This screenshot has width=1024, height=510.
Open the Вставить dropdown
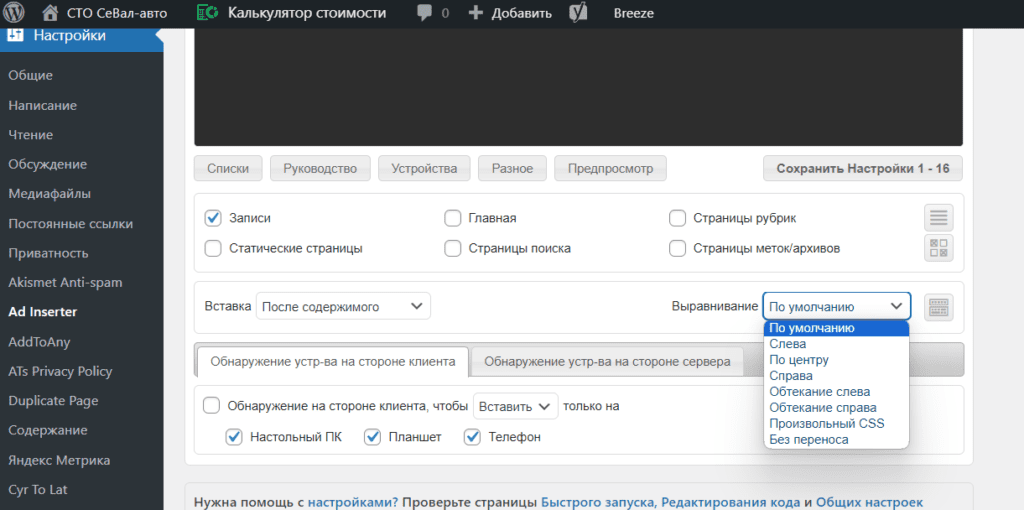tap(515, 406)
